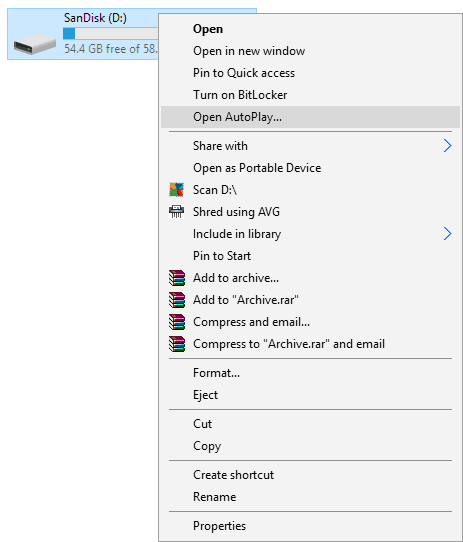Click WinRAR icon next to Add to archive...
Screen dimensions: 463x542
177,278
